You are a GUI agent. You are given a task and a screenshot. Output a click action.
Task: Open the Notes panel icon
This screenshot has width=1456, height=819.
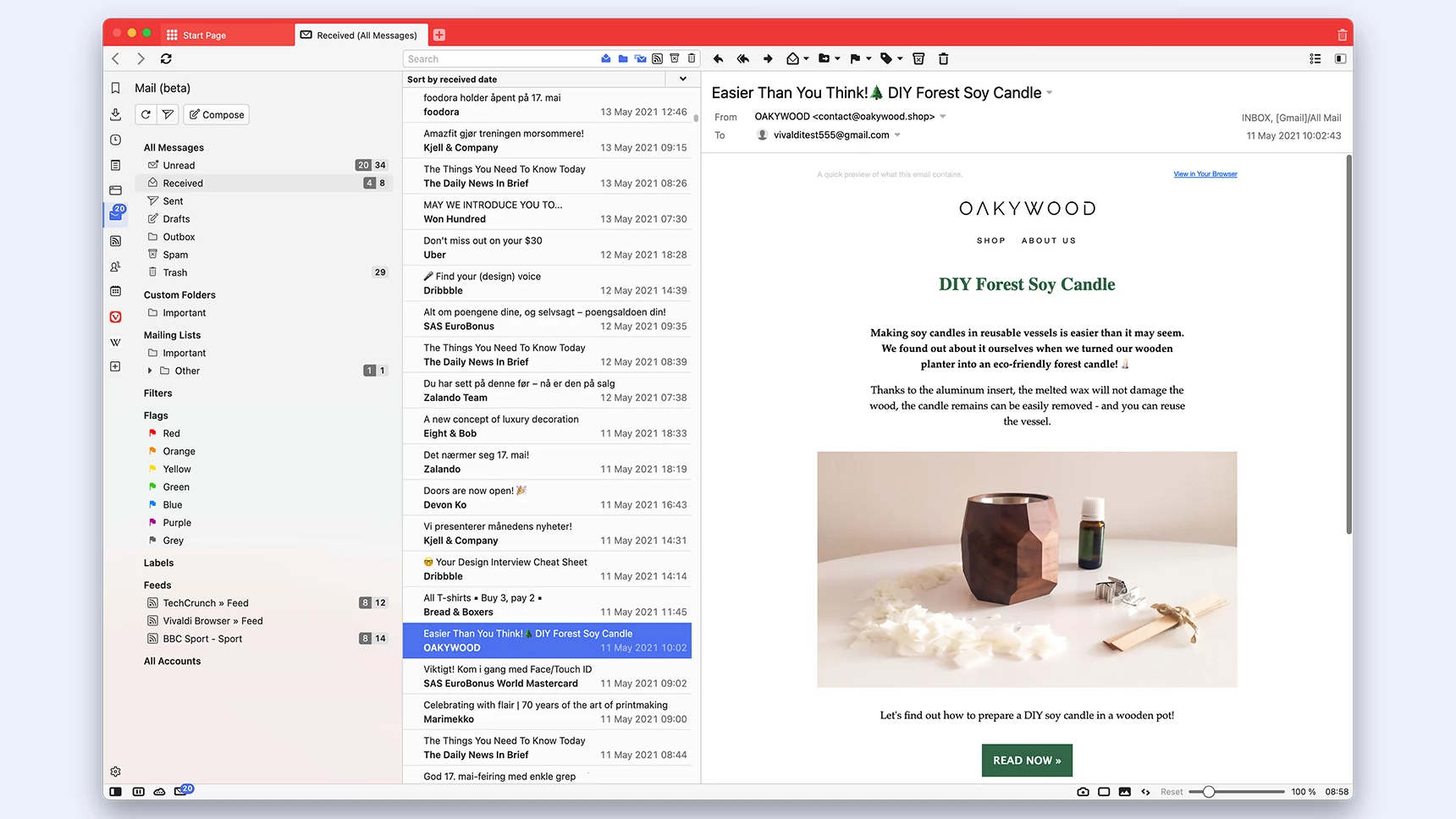click(116, 165)
